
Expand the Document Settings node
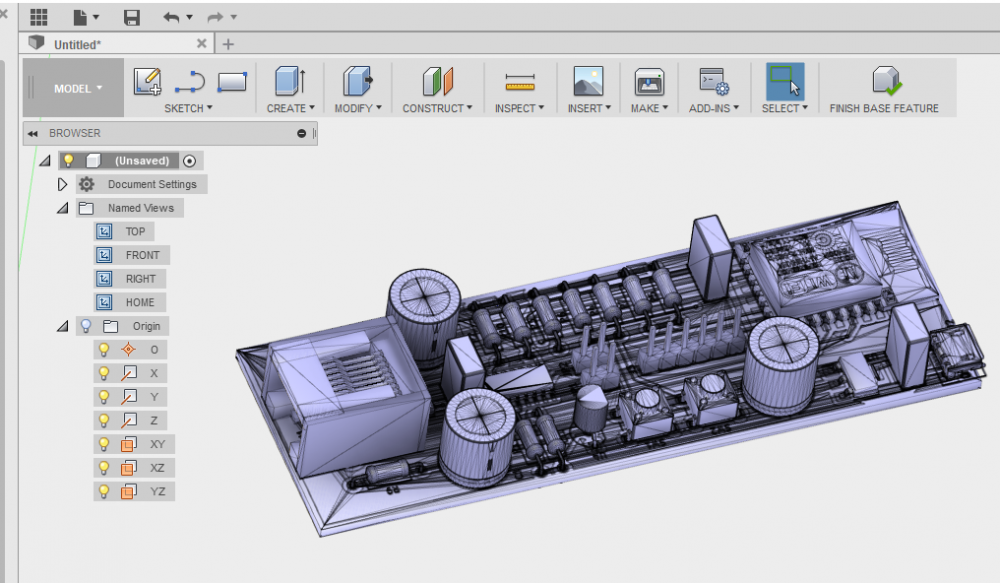(62, 184)
